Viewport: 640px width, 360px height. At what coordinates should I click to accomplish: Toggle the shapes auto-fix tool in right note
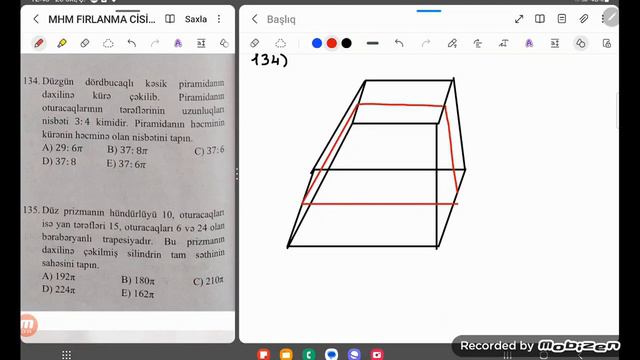point(580,43)
